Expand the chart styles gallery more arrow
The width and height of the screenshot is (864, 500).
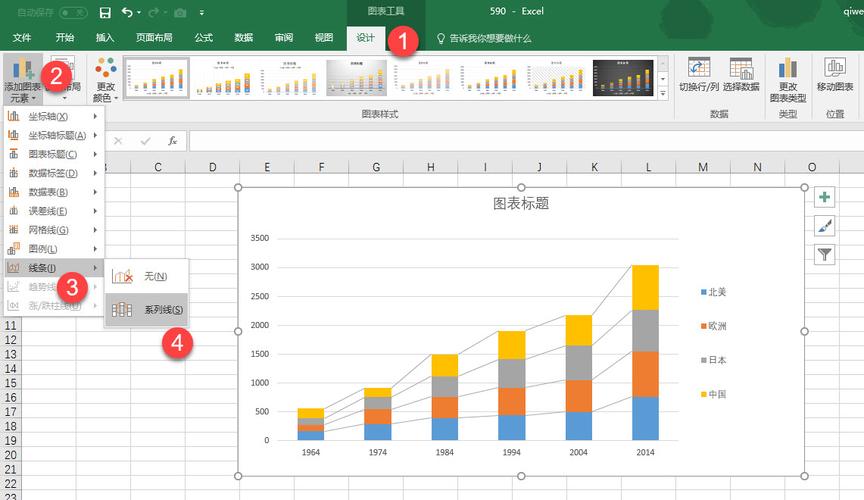point(663,94)
